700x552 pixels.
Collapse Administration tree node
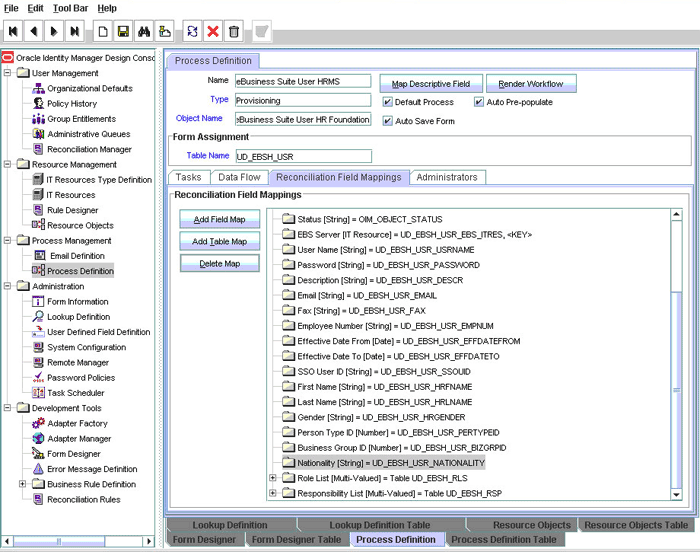click(x=8, y=286)
